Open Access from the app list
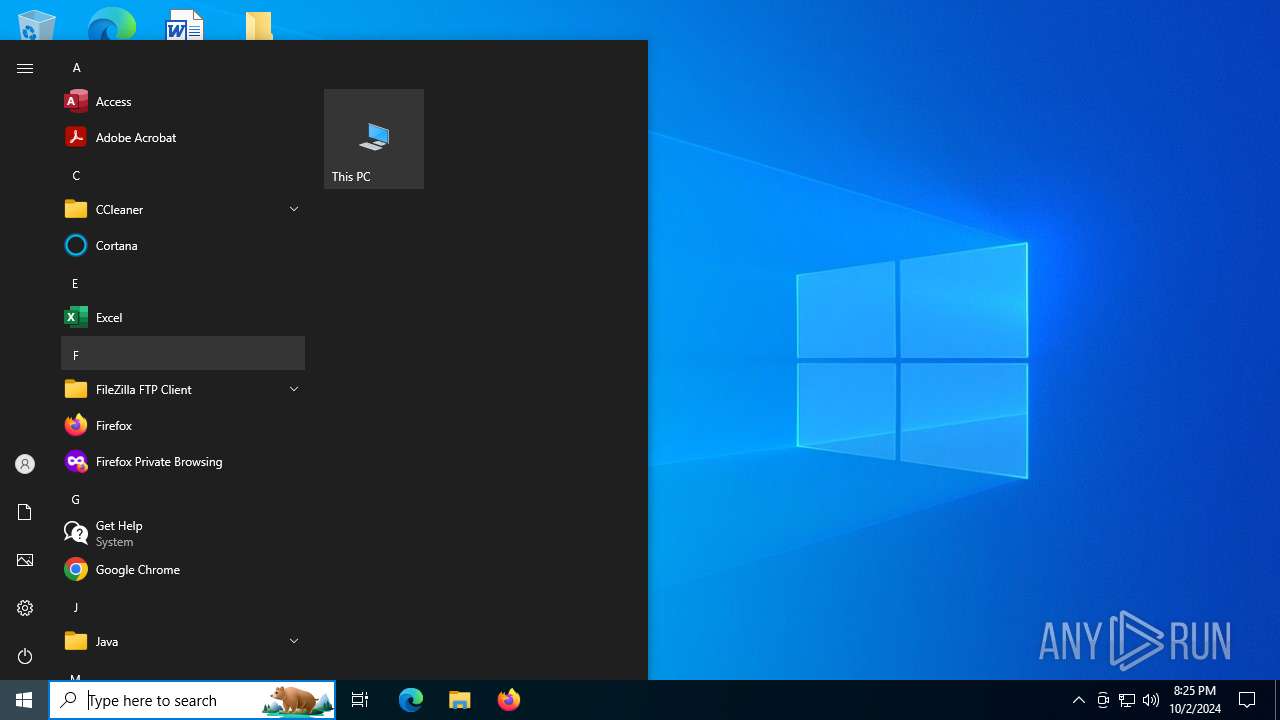 click(x=183, y=101)
